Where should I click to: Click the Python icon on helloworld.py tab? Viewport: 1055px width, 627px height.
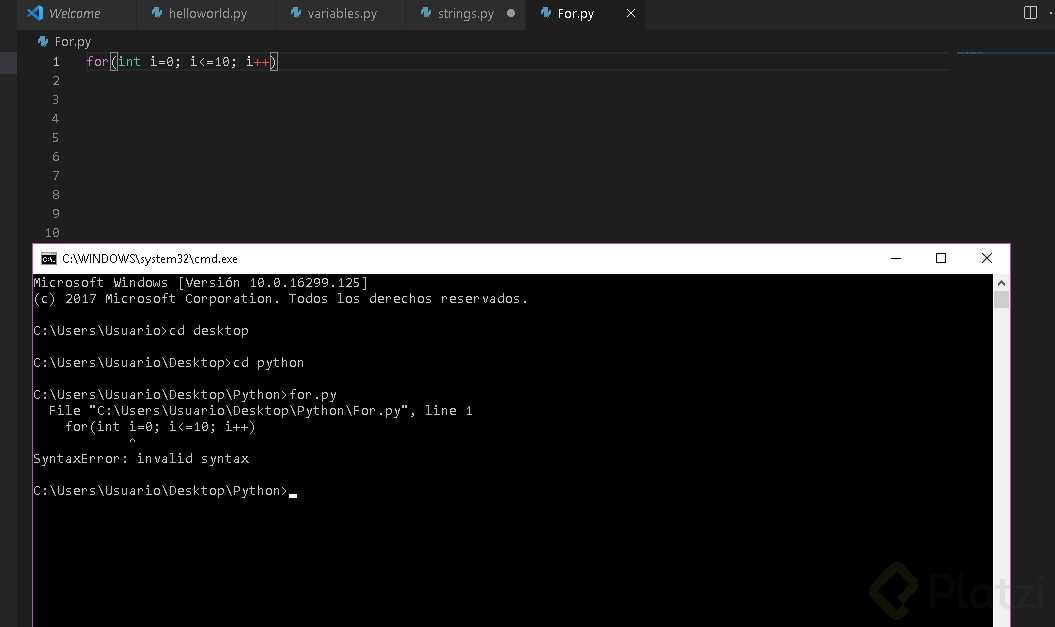(x=157, y=13)
